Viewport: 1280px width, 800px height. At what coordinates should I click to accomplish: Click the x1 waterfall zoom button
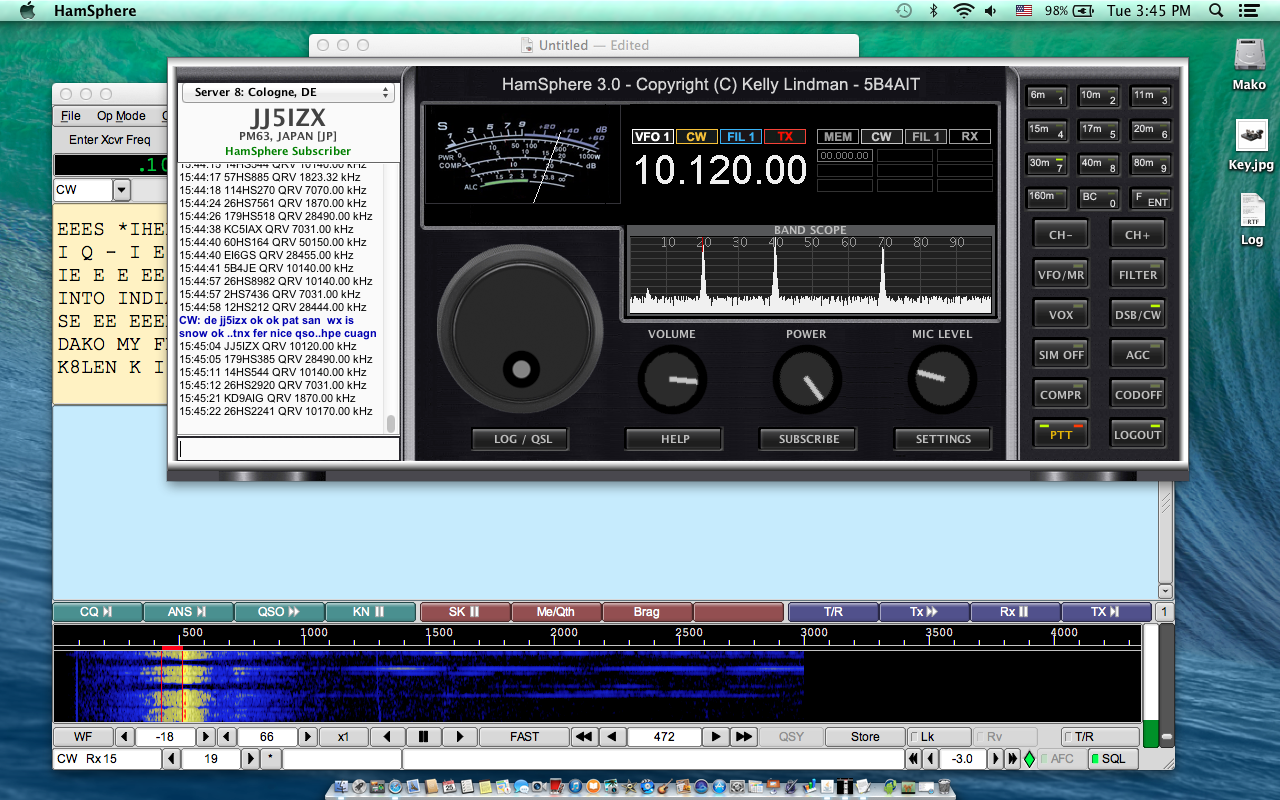click(343, 737)
